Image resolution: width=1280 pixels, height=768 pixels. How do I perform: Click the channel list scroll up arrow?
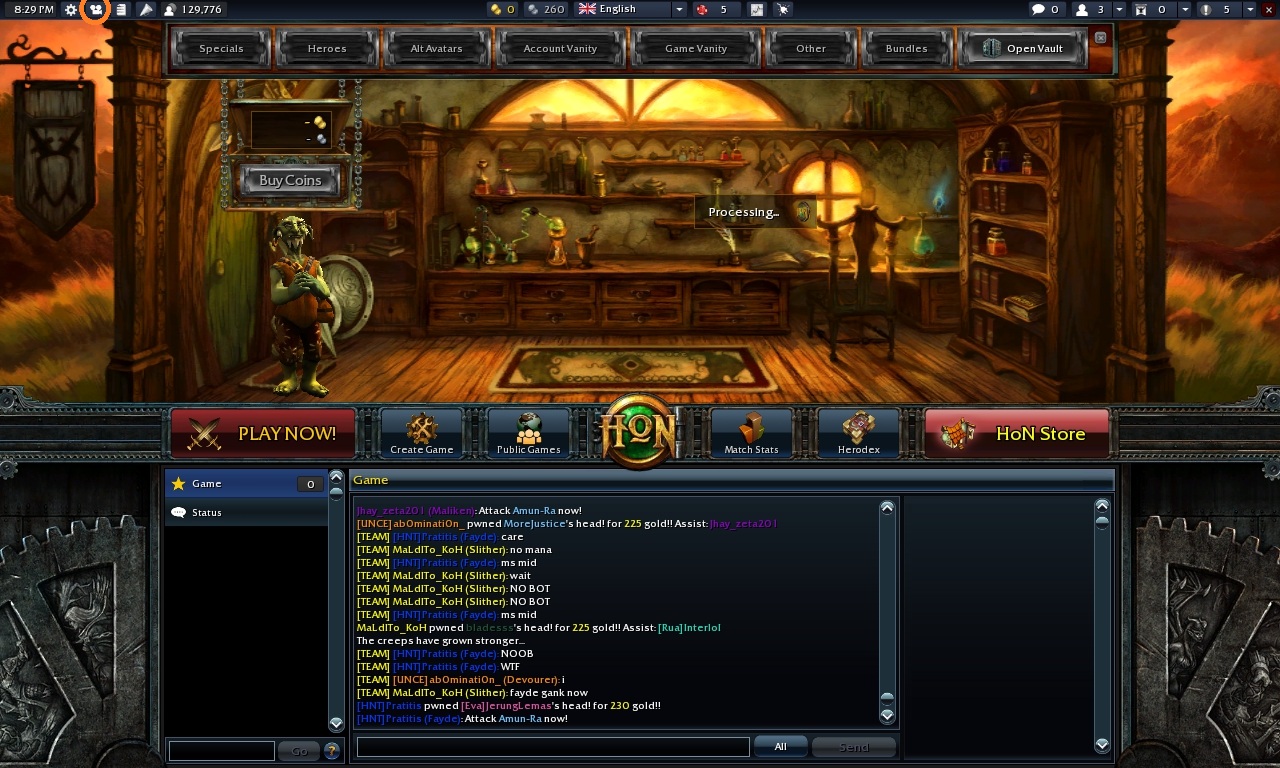[336, 478]
